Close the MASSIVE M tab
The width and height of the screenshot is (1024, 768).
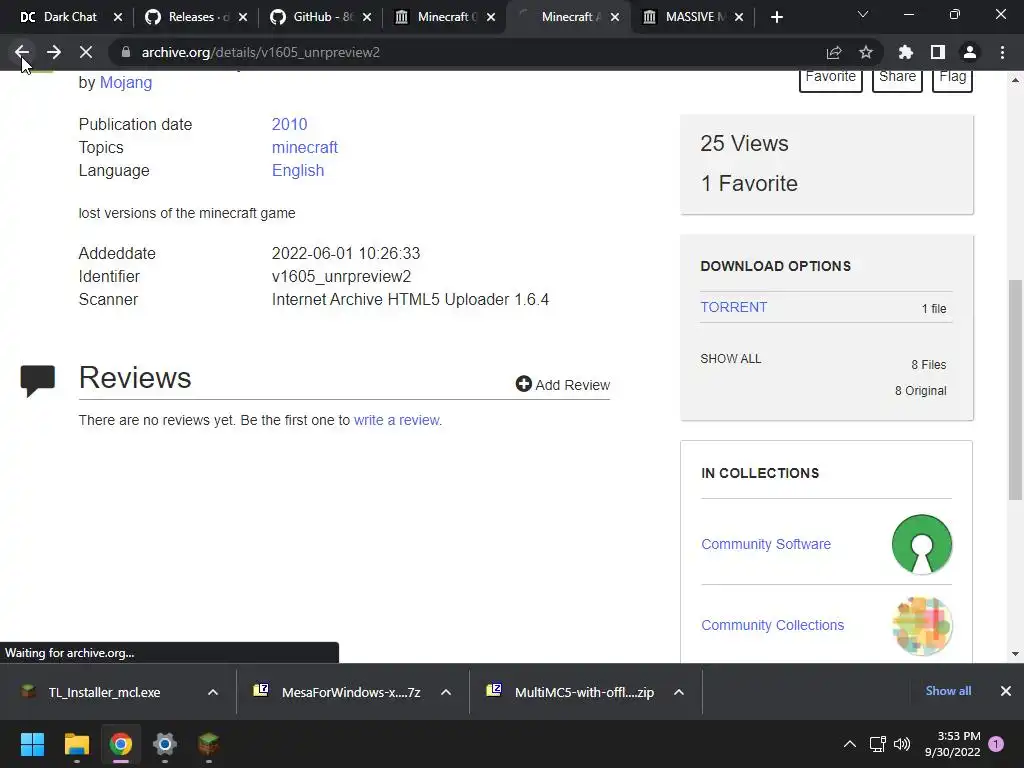coord(739,17)
